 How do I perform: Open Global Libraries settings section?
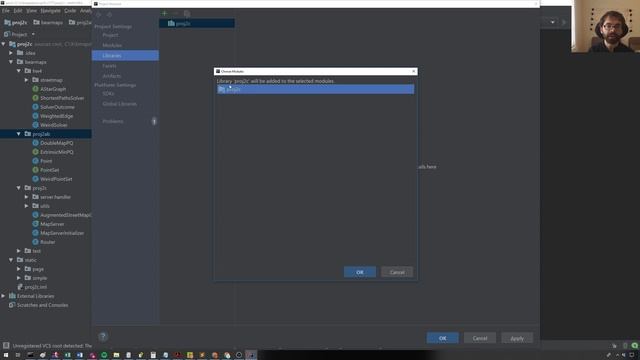[119, 104]
